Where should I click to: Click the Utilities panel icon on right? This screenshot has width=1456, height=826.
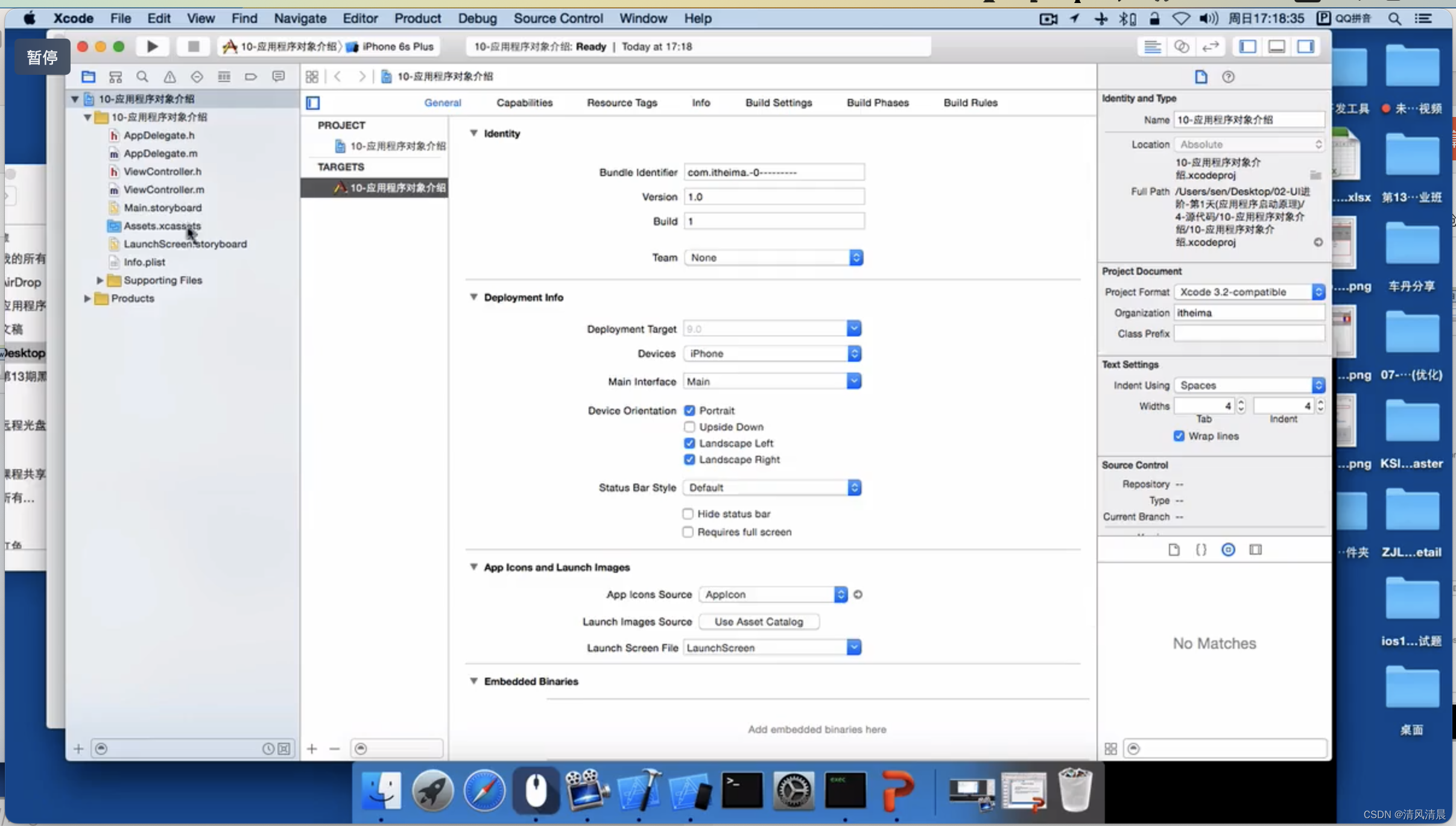point(1307,46)
